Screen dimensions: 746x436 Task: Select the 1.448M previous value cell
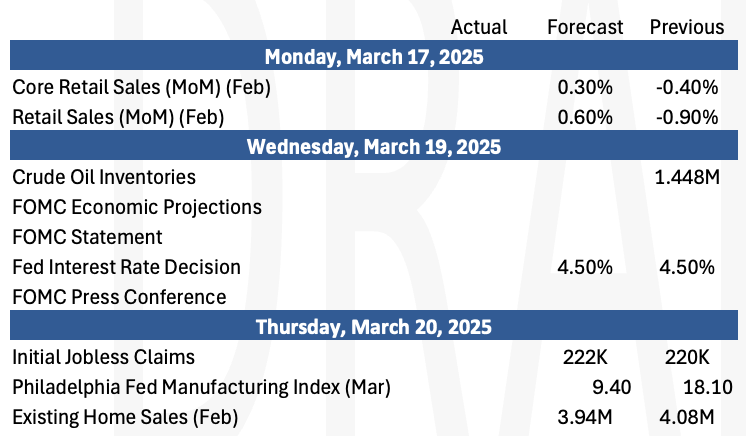pos(687,177)
